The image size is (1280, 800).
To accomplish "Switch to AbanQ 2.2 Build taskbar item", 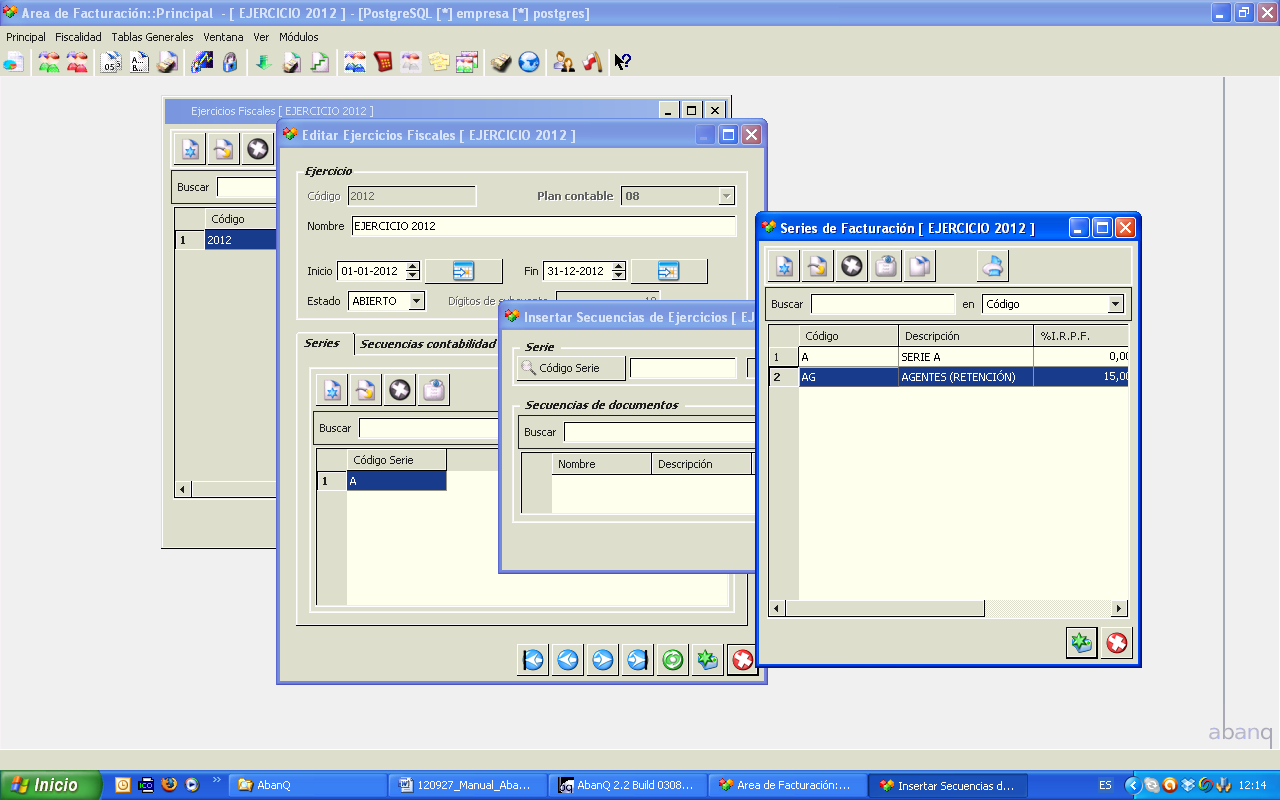I will [629, 785].
